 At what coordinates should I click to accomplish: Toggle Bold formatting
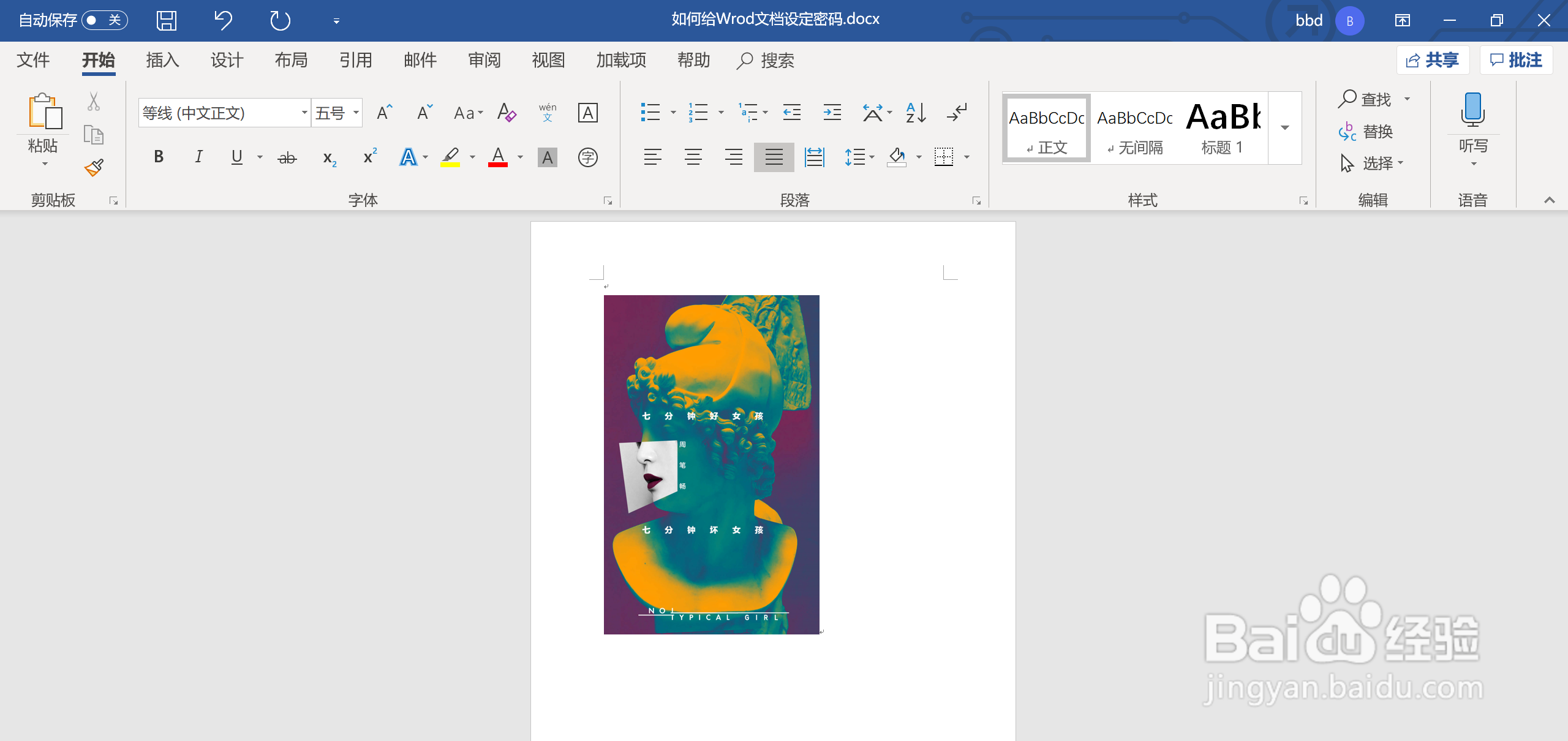[159, 157]
